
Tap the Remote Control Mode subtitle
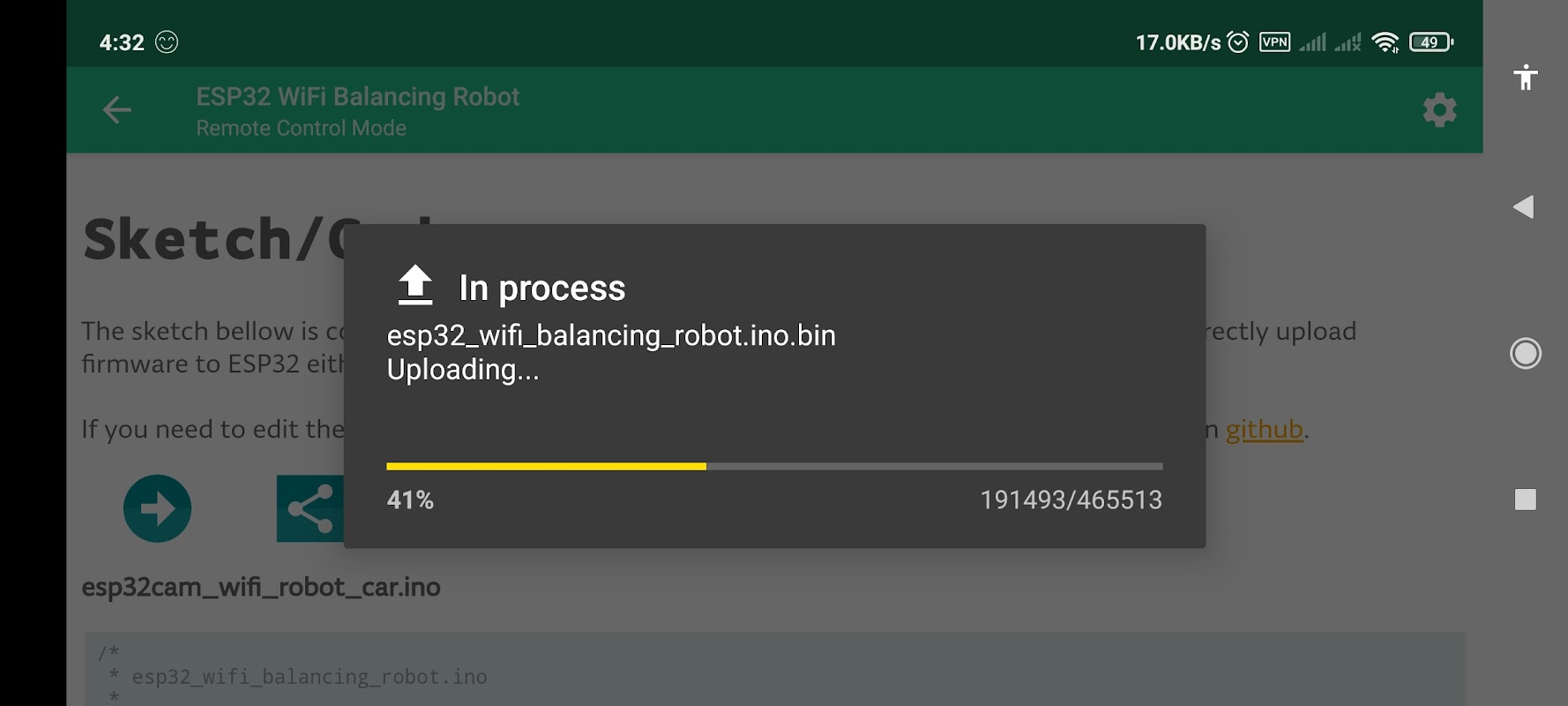point(301,128)
